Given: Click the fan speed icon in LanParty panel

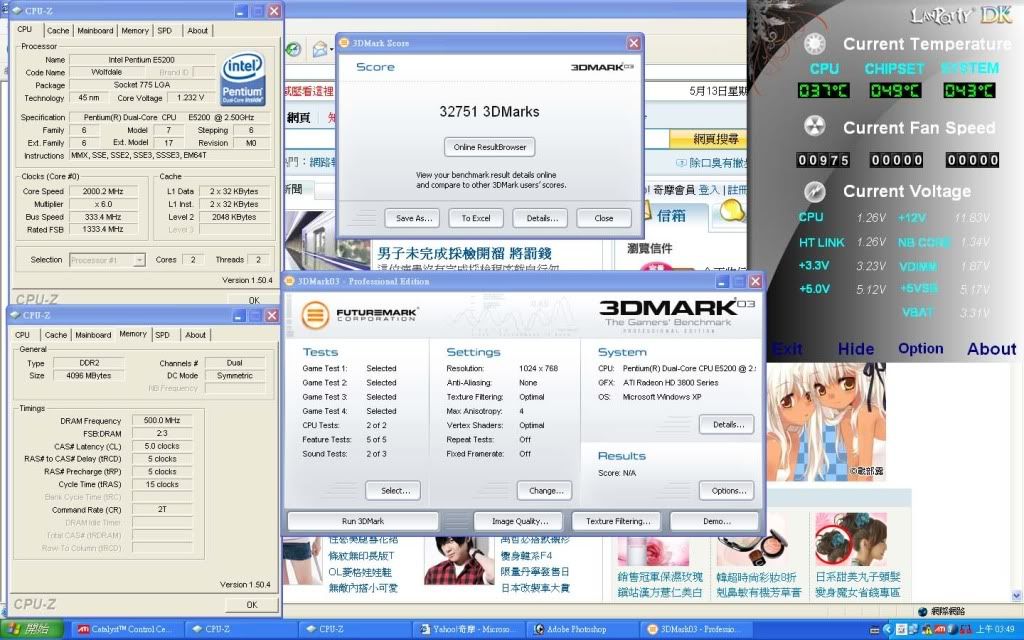Looking at the screenshot, I should click(814, 127).
